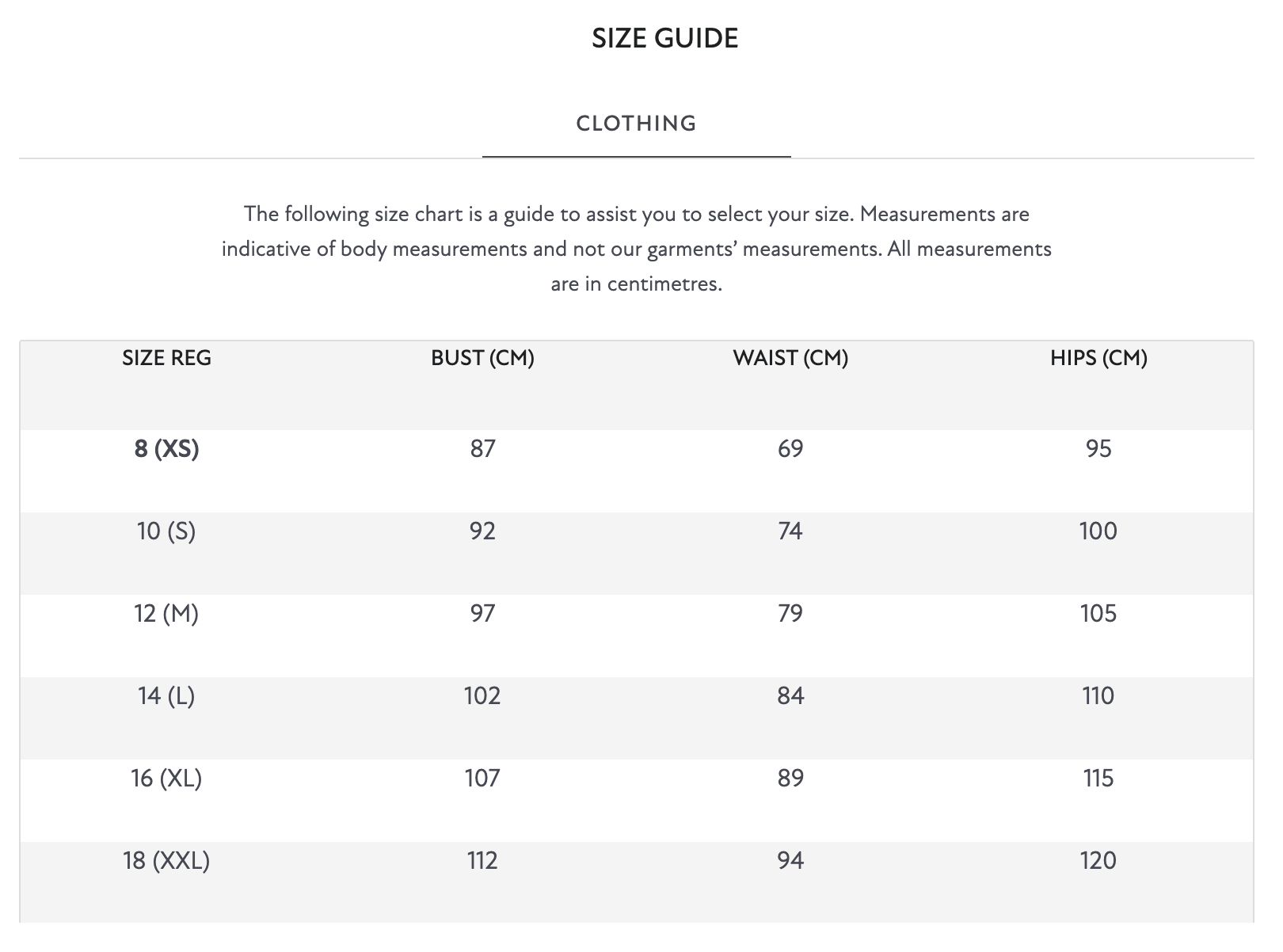Click the Hips (CM) column header
This screenshot has height=952, width=1283.
point(1098,358)
